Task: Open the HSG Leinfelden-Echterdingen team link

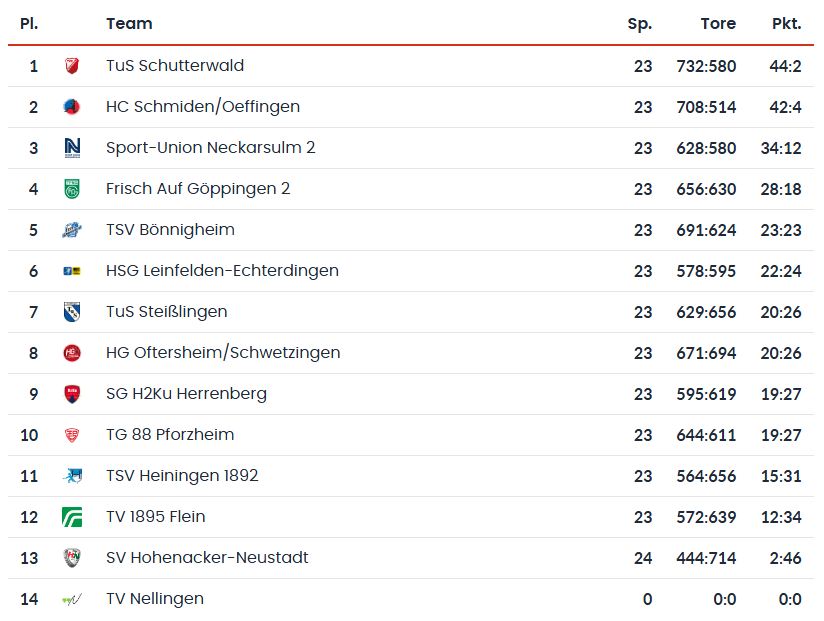Action: click(222, 271)
